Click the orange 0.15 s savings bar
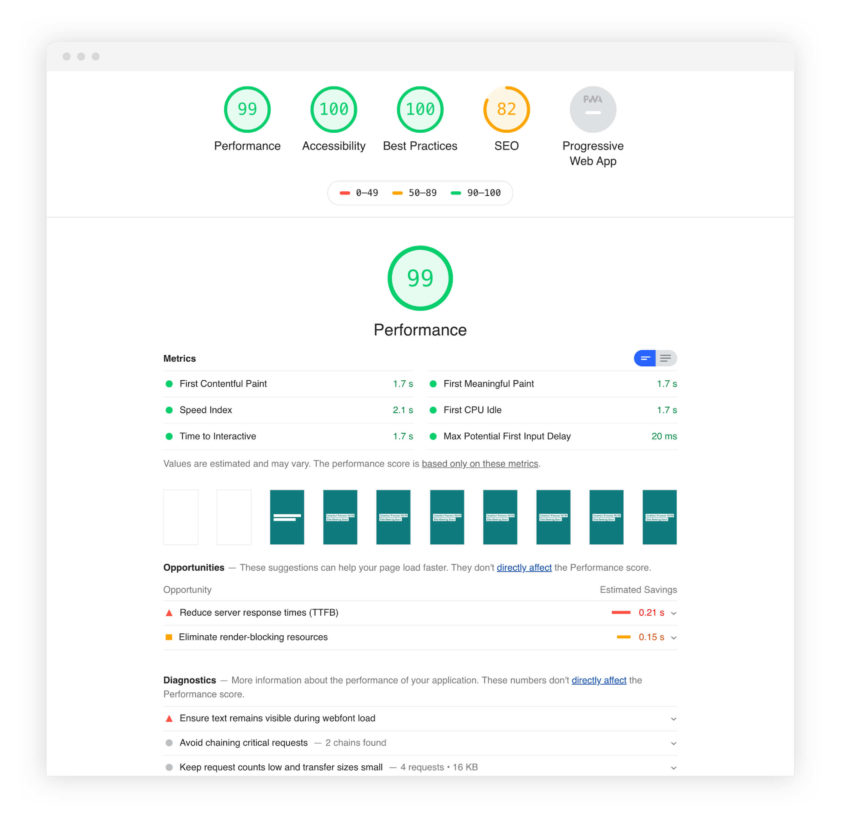 tap(623, 637)
